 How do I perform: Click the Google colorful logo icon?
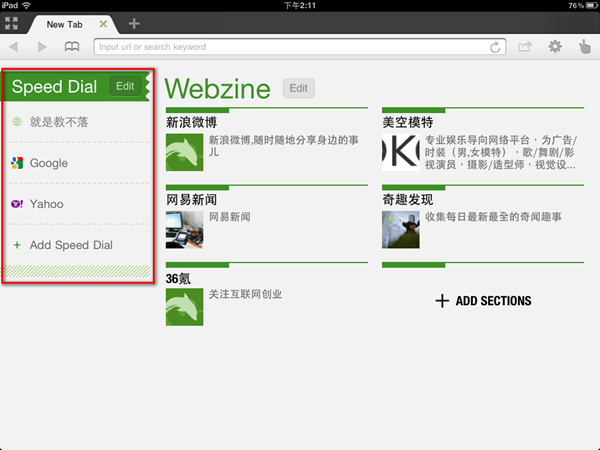tap(17, 163)
